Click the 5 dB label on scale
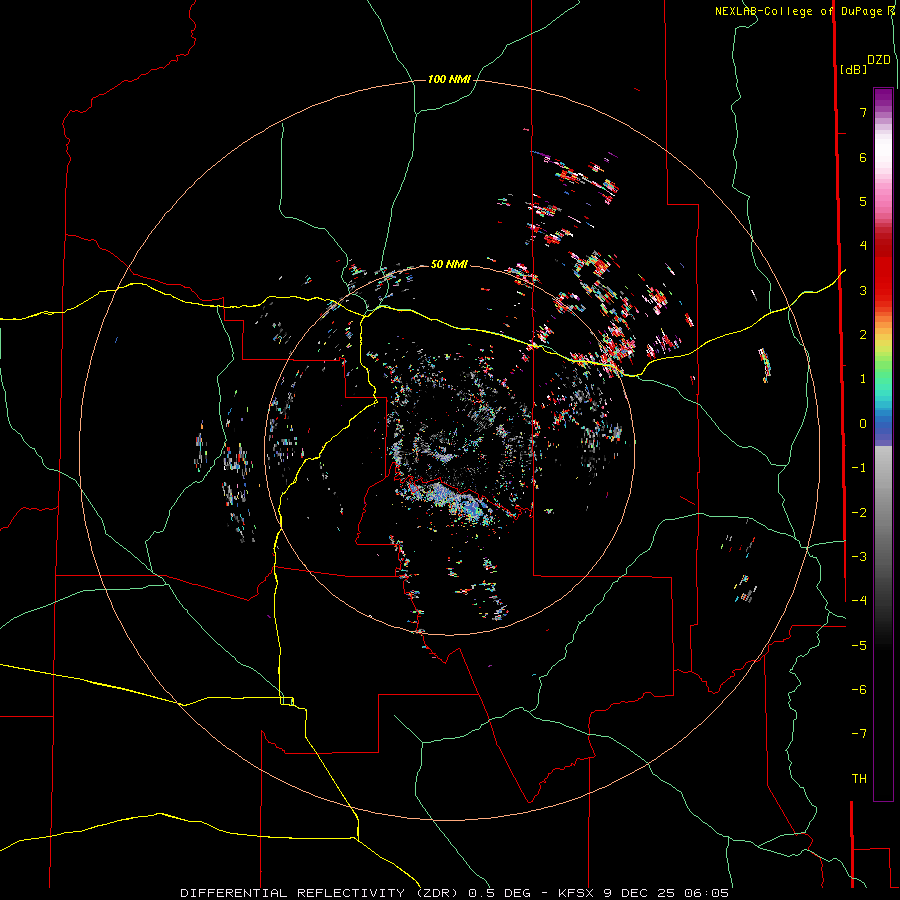 pos(863,201)
